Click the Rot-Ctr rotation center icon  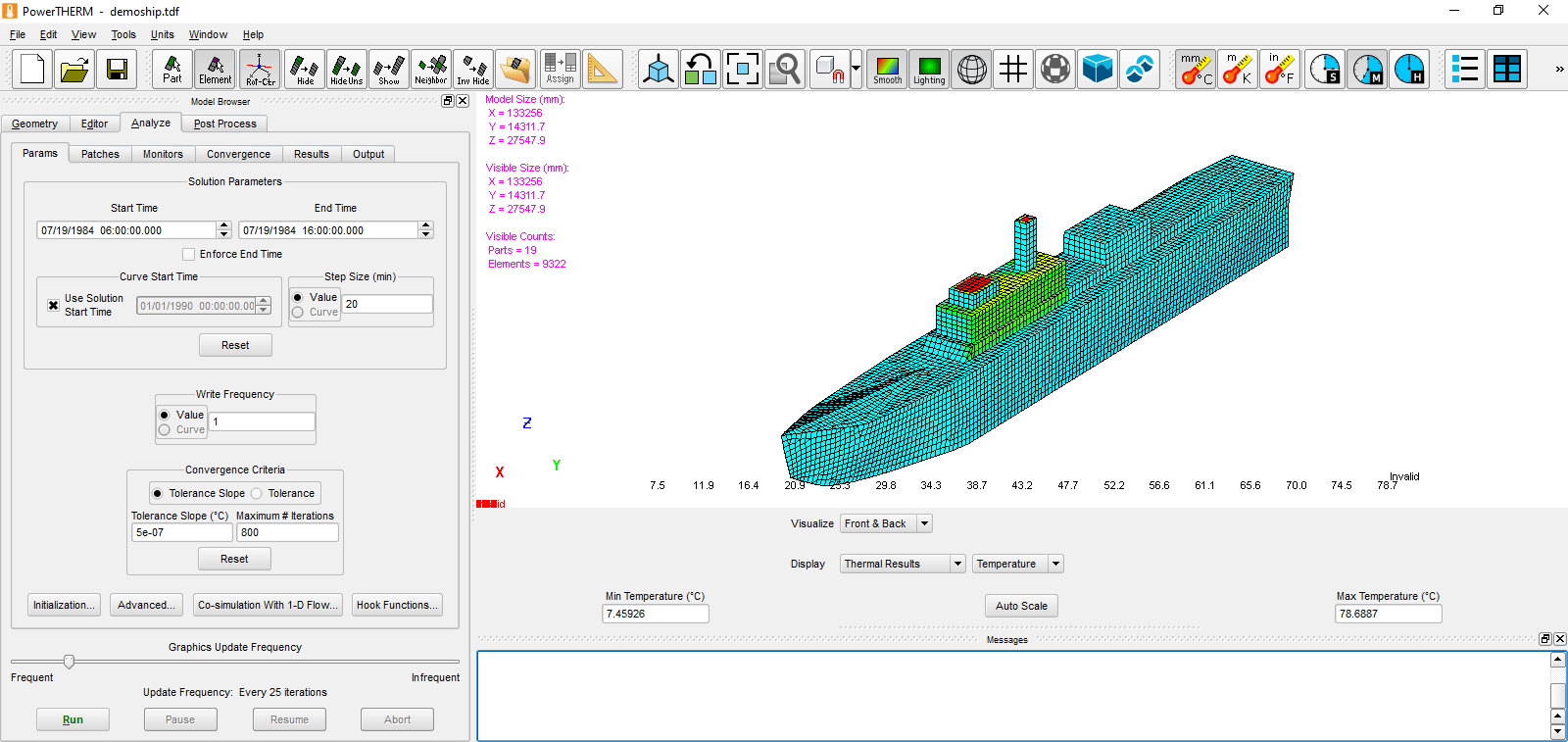tap(260, 70)
